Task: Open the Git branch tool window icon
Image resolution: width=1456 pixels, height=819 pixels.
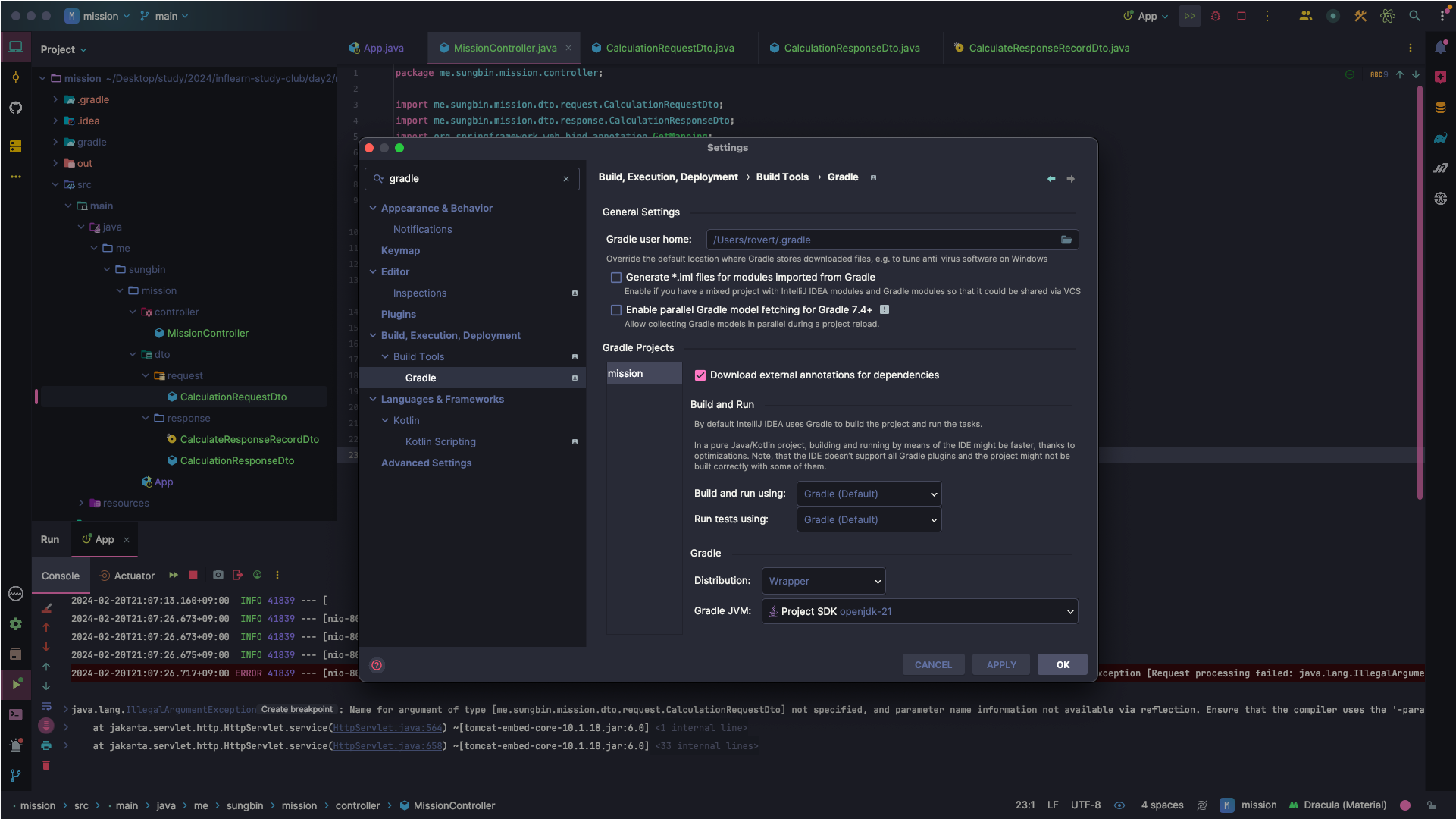Action: tap(15, 775)
